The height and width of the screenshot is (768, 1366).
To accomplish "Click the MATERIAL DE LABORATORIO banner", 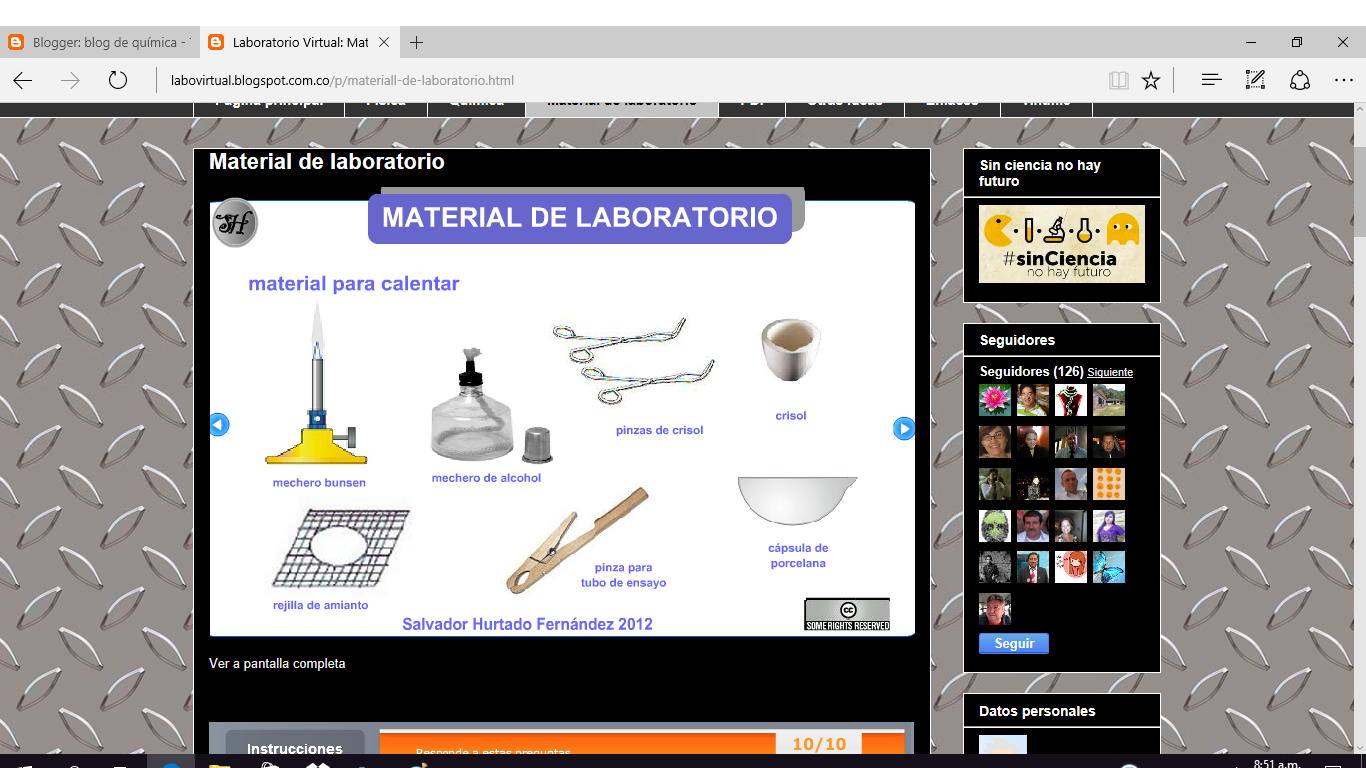I will pos(580,218).
